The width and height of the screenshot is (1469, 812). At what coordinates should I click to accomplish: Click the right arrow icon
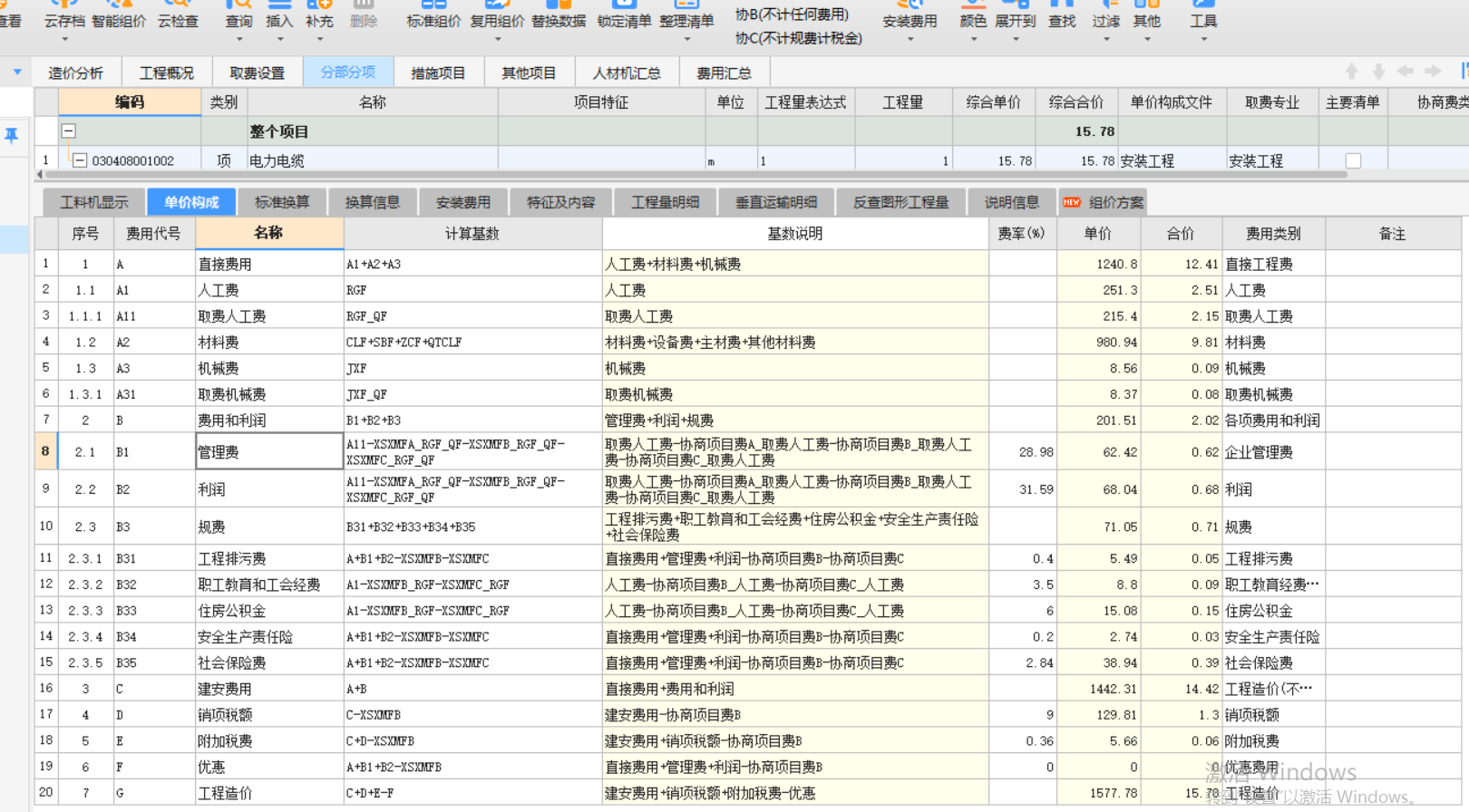[1433, 72]
